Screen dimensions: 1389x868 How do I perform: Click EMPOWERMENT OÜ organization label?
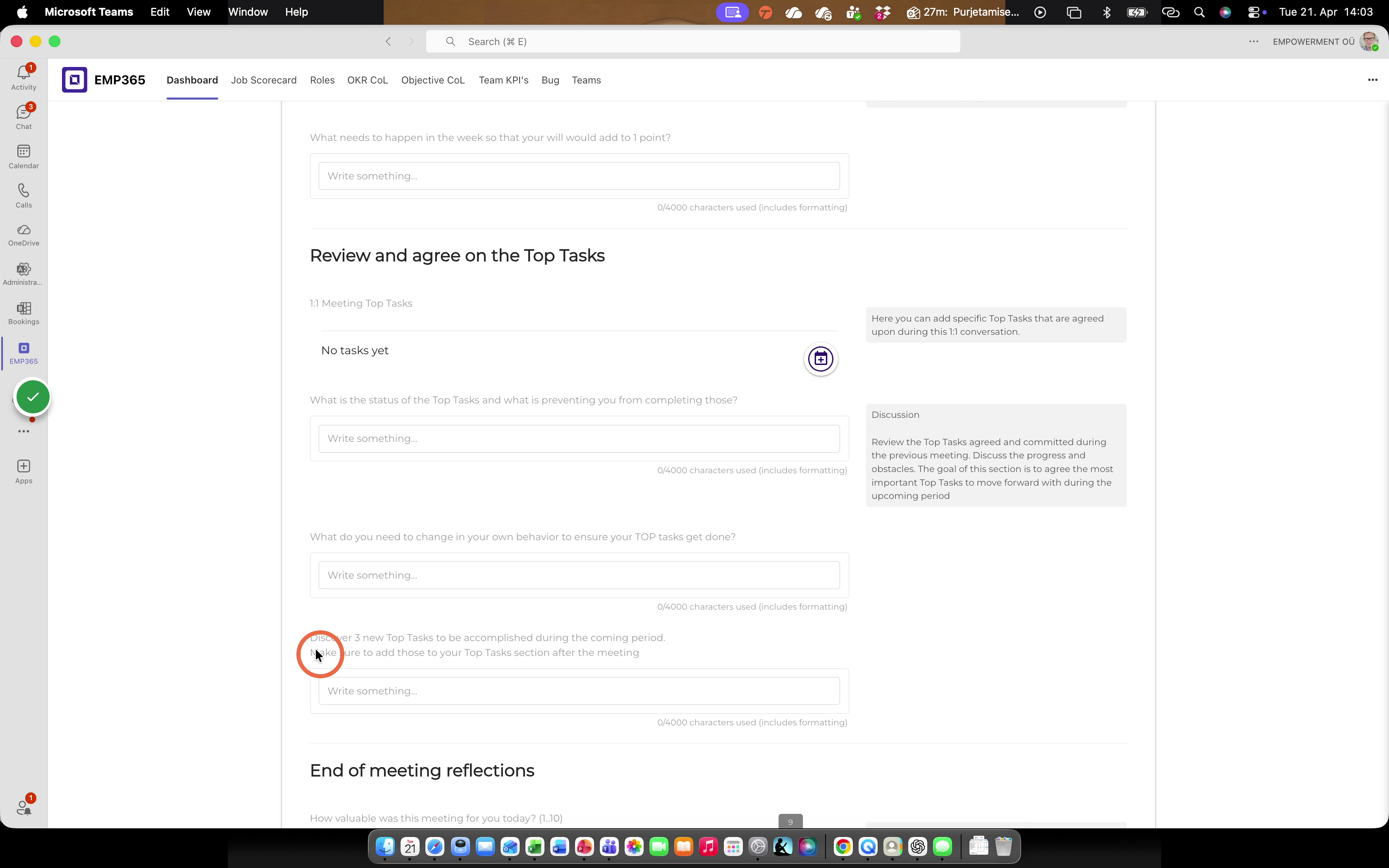click(1313, 41)
